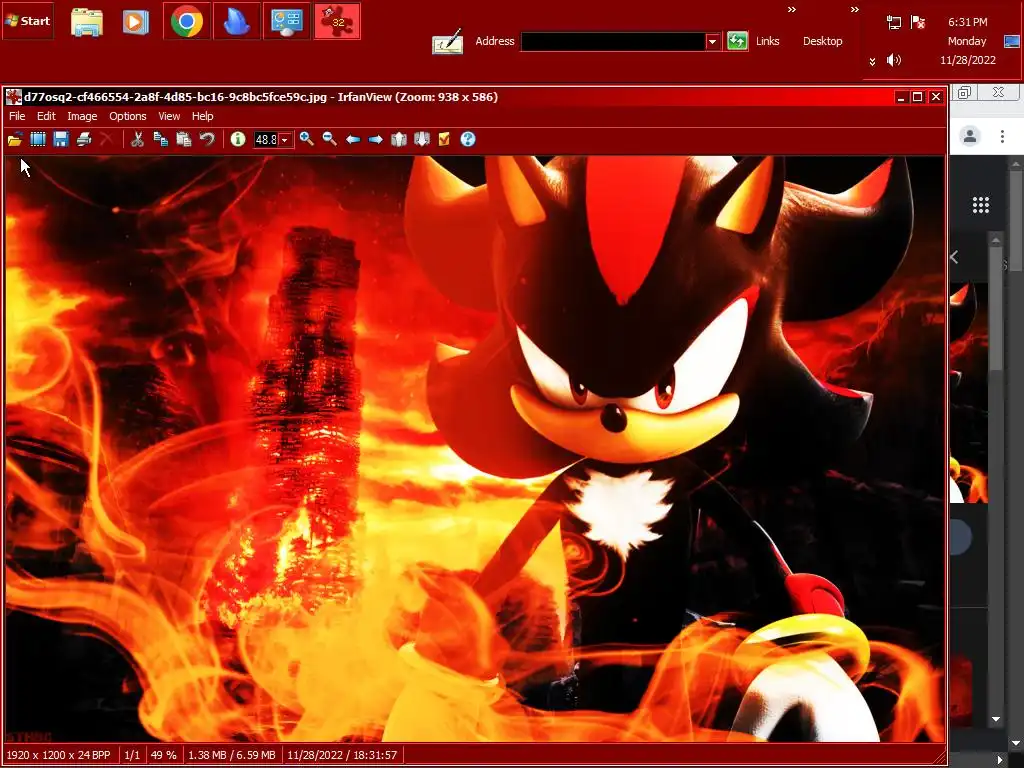Viewport: 1024px width, 768px height.
Task: Click the volume speaker tray icon
Action: click(x=894, y=60)
